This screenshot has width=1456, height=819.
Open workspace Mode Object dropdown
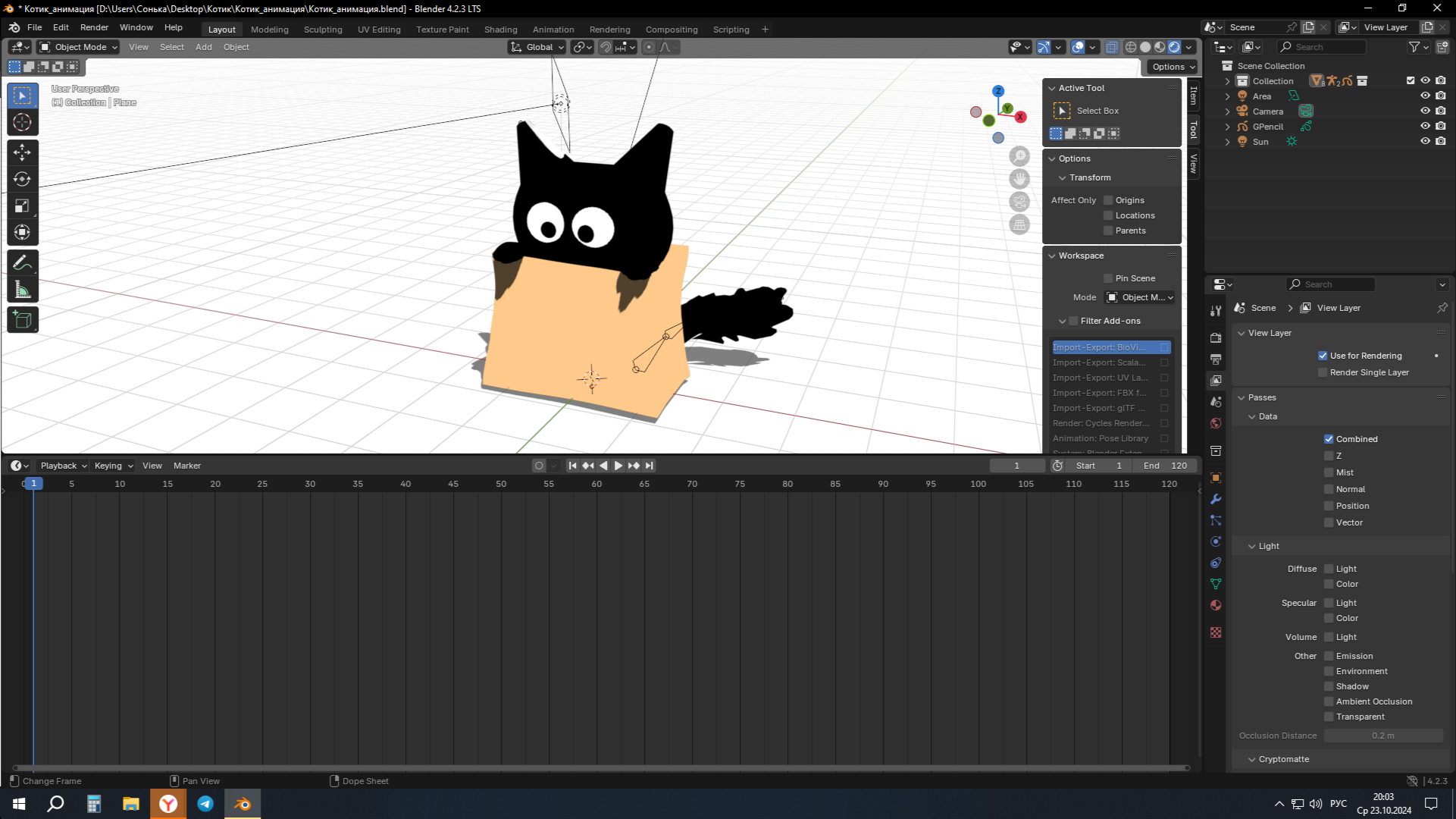(1140, 297)
